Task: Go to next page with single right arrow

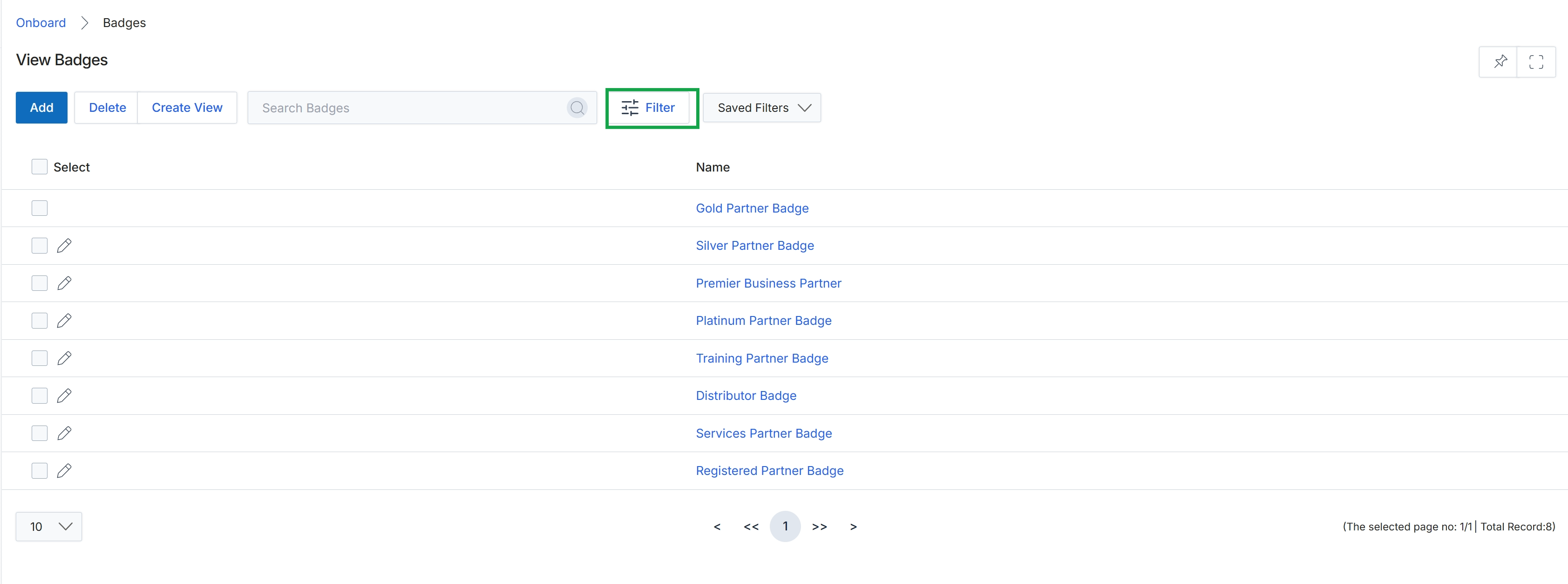Action: 854,527
